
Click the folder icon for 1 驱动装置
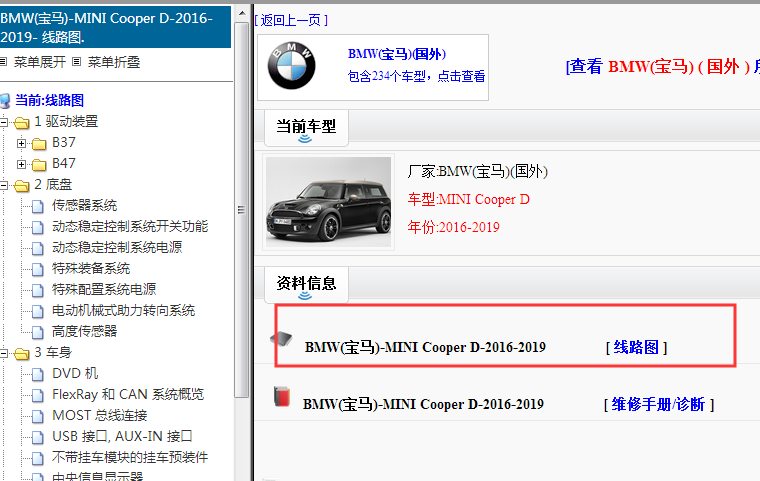[x=21, y=122]
